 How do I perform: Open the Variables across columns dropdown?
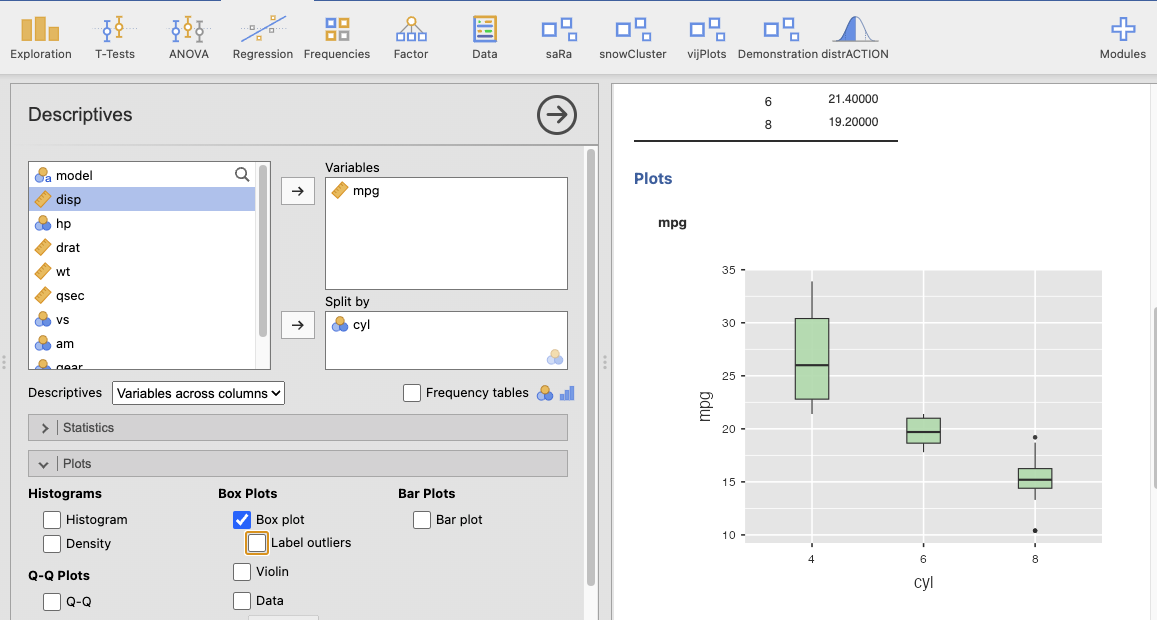click(x=198, y=393)
